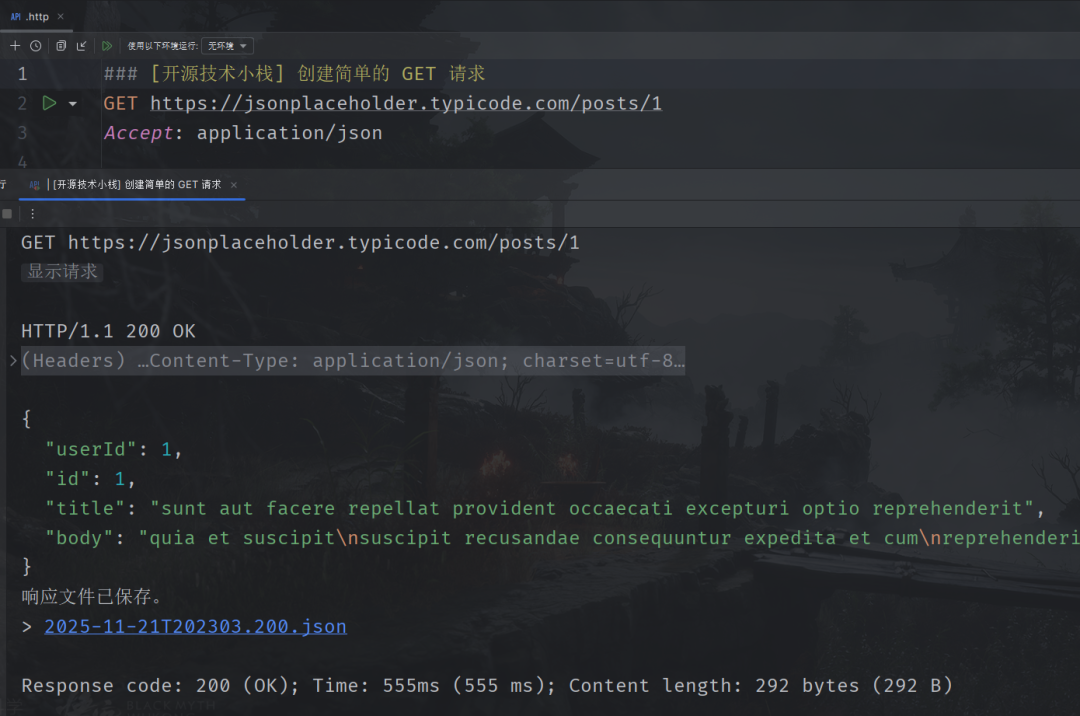Image resolution: width=1080 pixels, height=716 pixels.
Task: Click opening brace of JSON response
Action: click(x=26, y=419)
